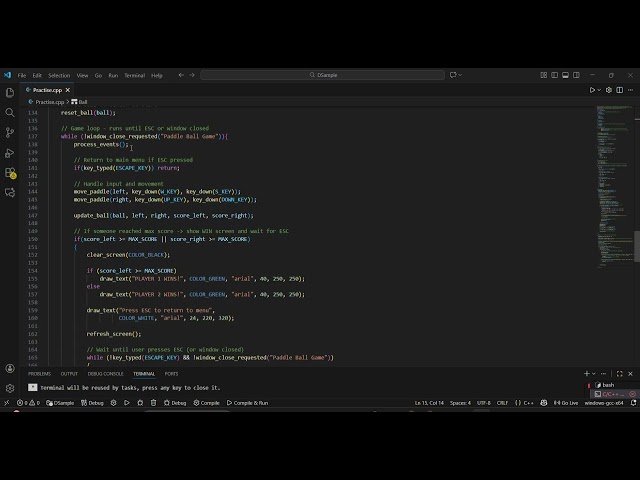Create a new terminal with plus icon
Screen dimensions: 640x480
point(587,373)
